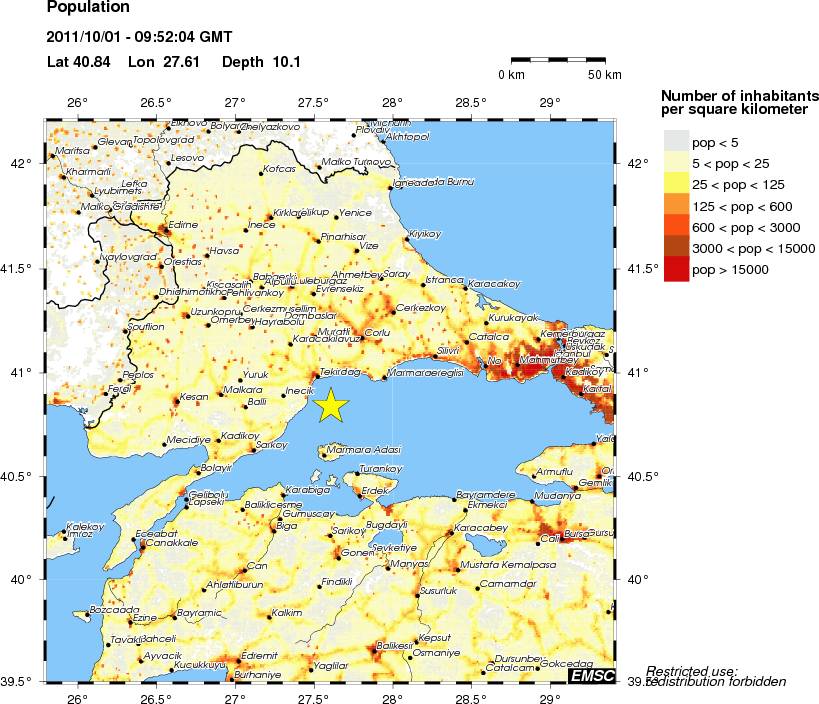The width and height of the screenshot is (819, 704).
Task: Select the Edirne city label
Action: click(183, 225)
